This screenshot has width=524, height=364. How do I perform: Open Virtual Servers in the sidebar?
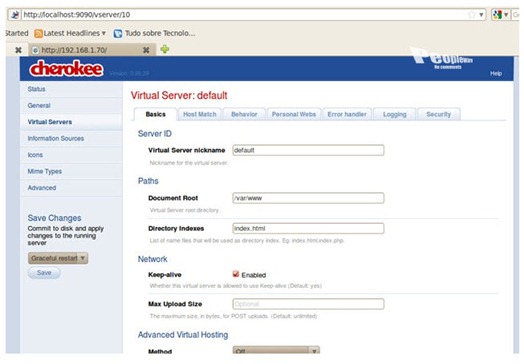50,122
